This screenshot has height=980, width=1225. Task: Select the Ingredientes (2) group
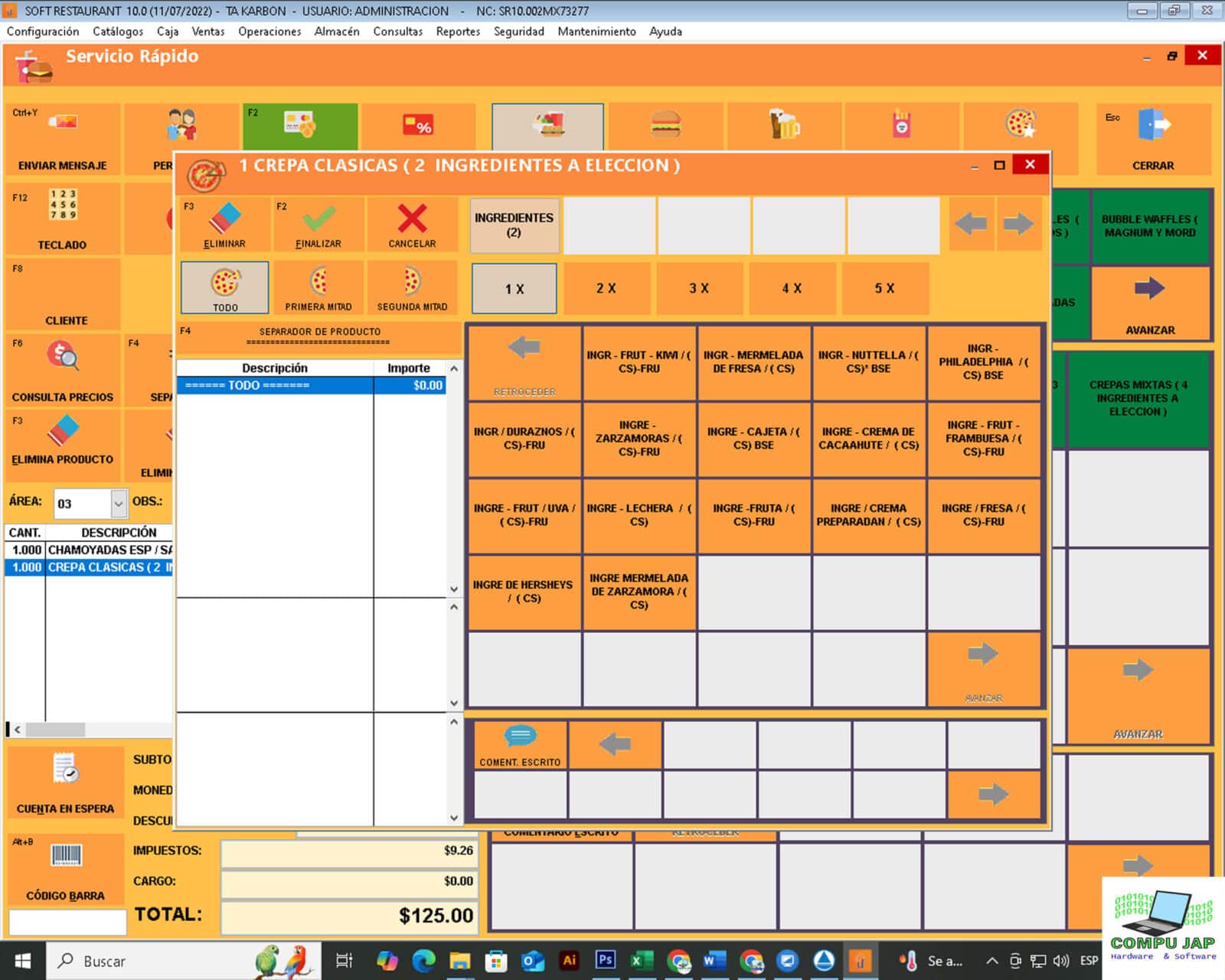[x=514, y=225]
